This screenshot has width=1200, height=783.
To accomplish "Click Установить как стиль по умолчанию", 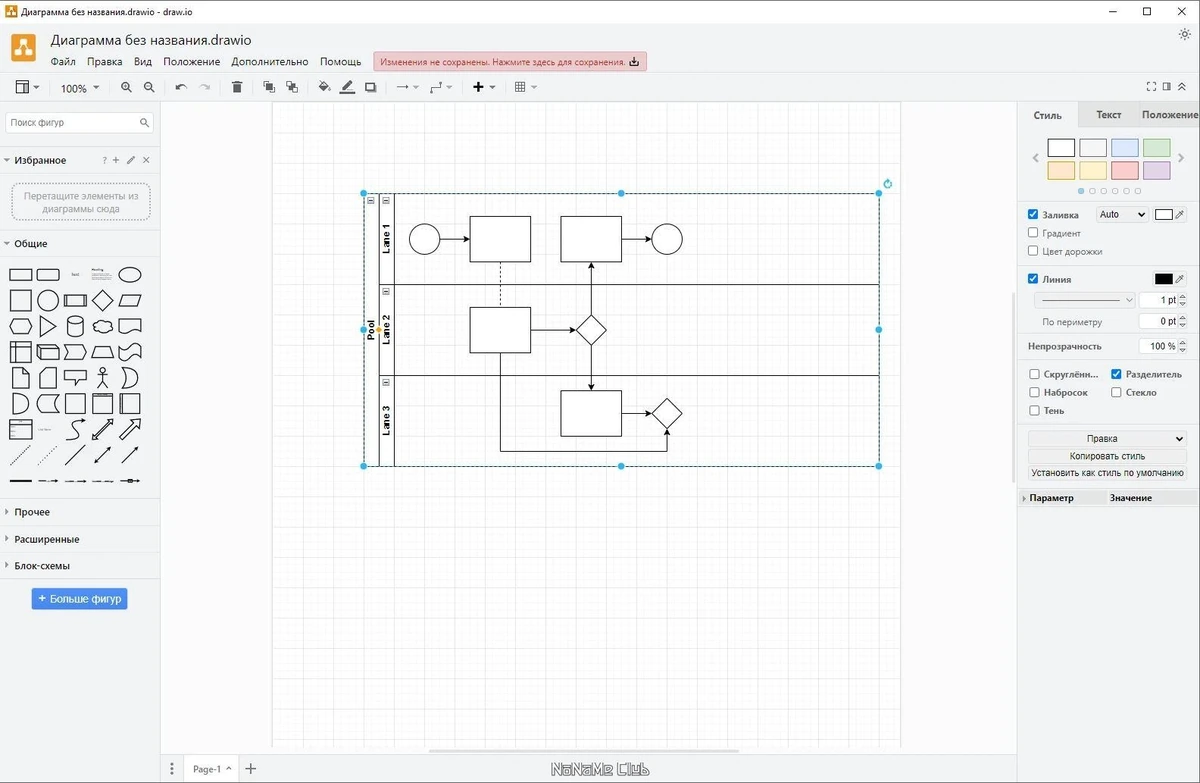I will click(1107, 473).
